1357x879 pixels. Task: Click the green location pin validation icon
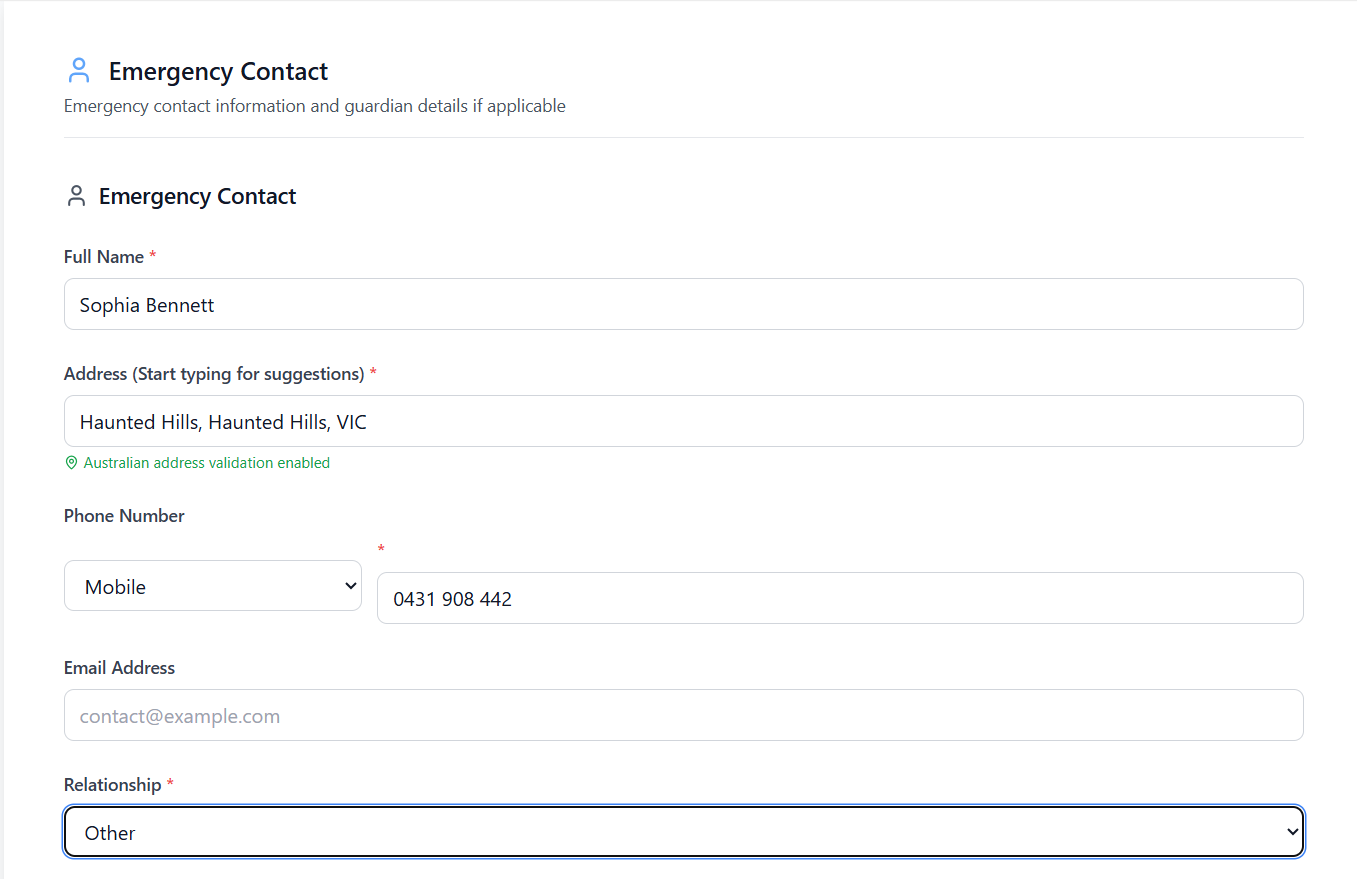[71, 462]
